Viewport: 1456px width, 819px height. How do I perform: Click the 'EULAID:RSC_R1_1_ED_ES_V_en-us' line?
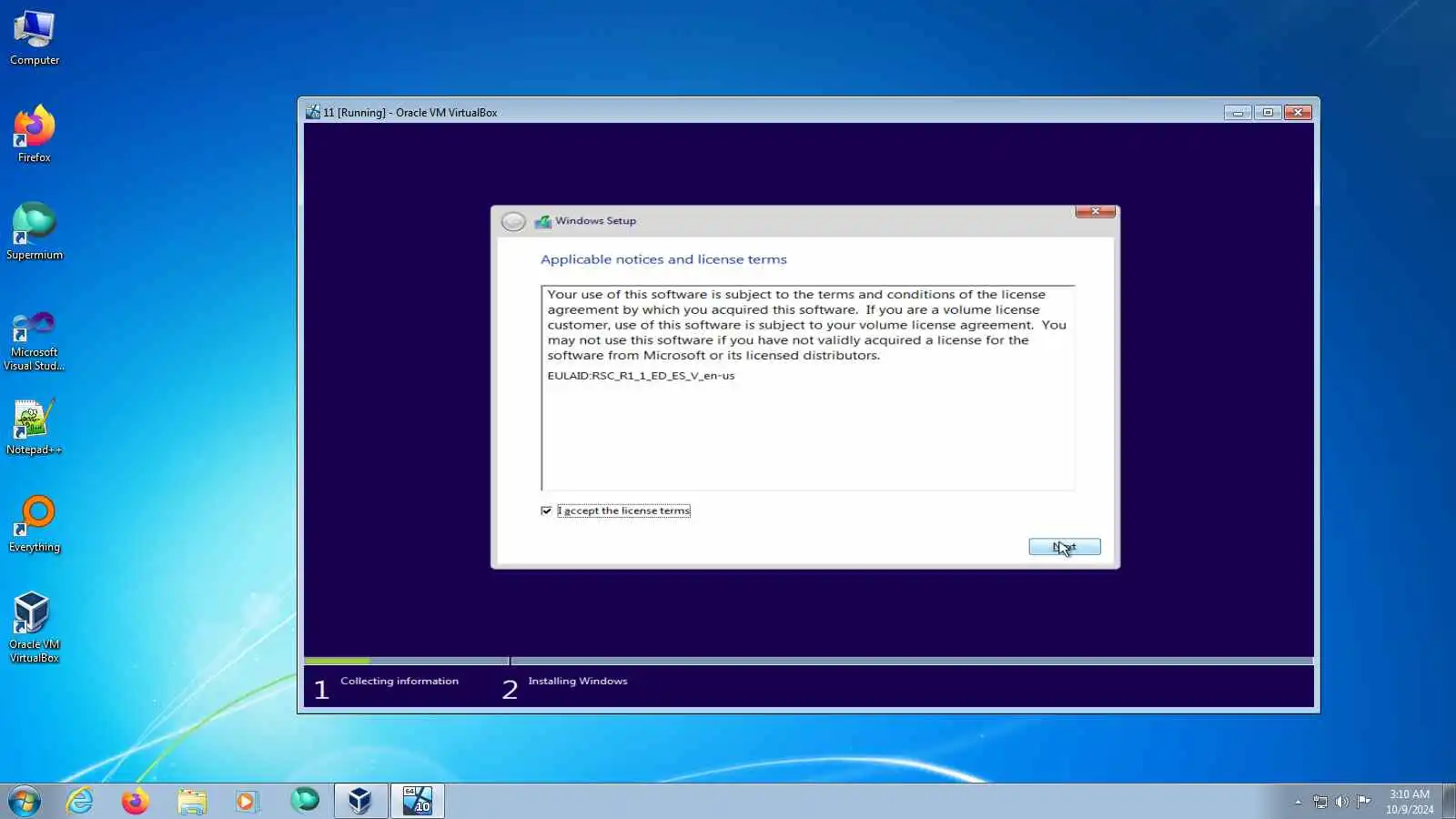tap(641, 375)
